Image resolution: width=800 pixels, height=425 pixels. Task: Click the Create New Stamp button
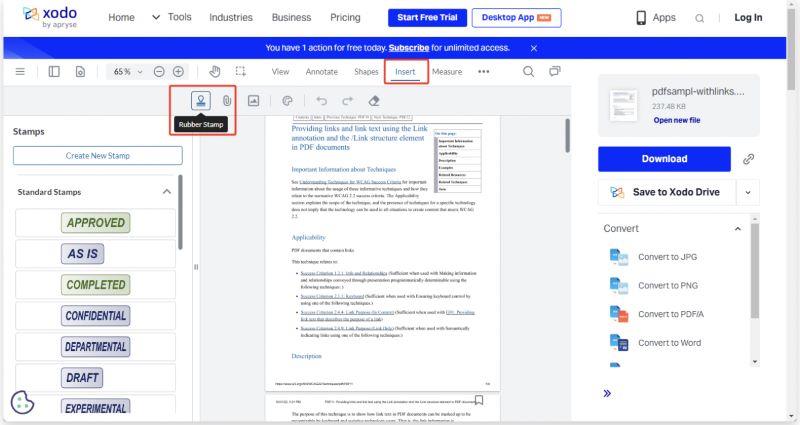click(x=98, y=155)
